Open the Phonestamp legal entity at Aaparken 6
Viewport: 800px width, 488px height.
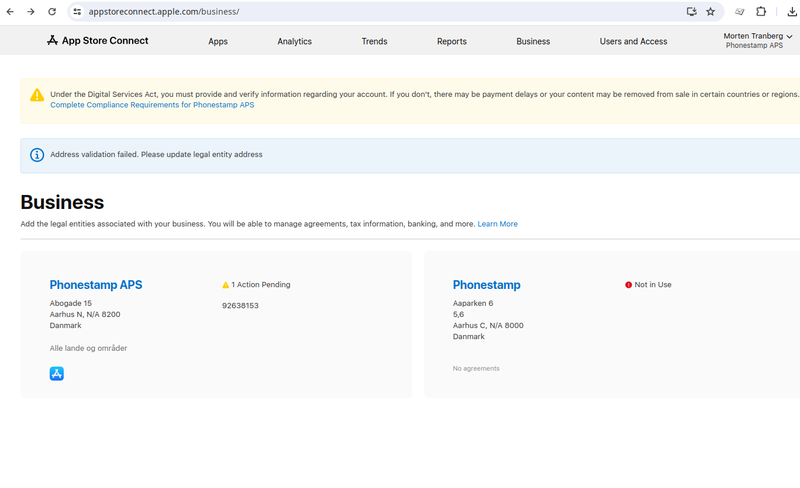487,285
